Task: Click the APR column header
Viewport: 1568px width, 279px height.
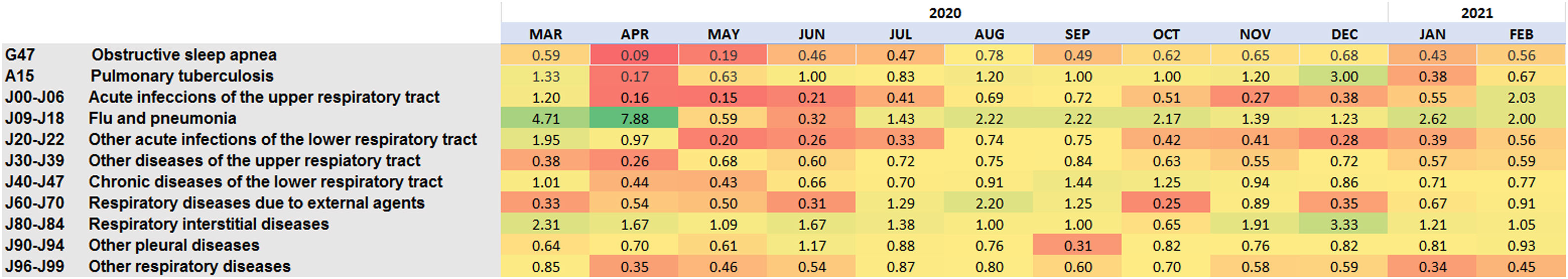Action: pos(634,34)
